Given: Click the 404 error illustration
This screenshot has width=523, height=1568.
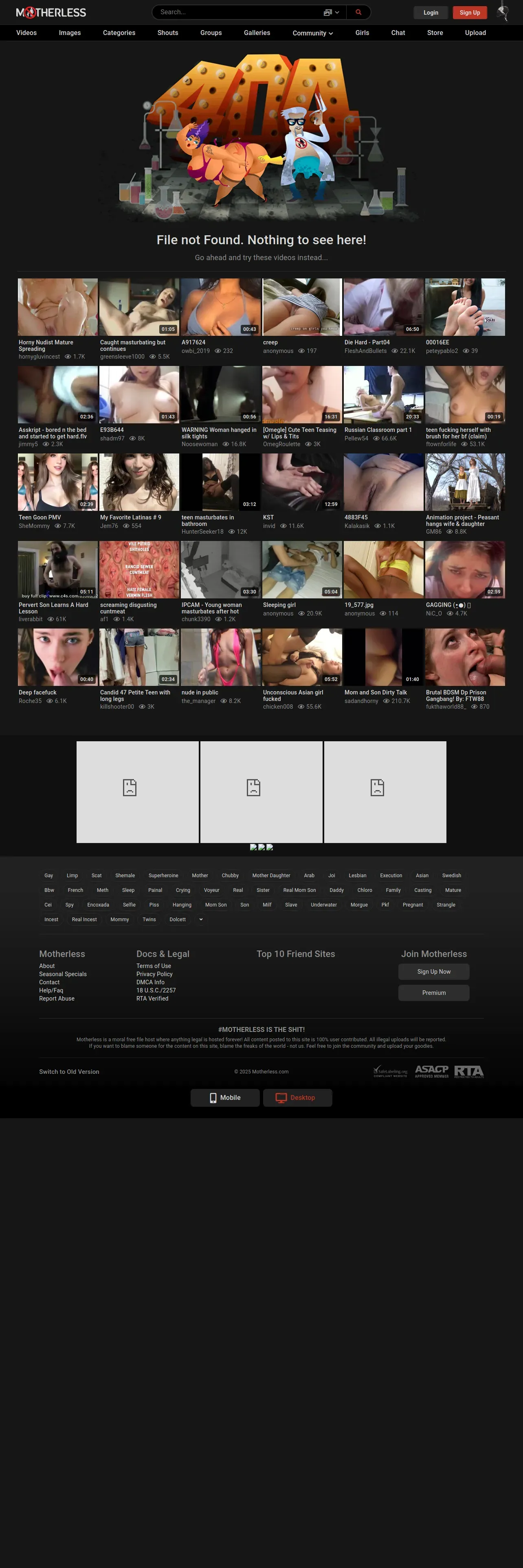Looking at the screenshot, I should (262, 137).
